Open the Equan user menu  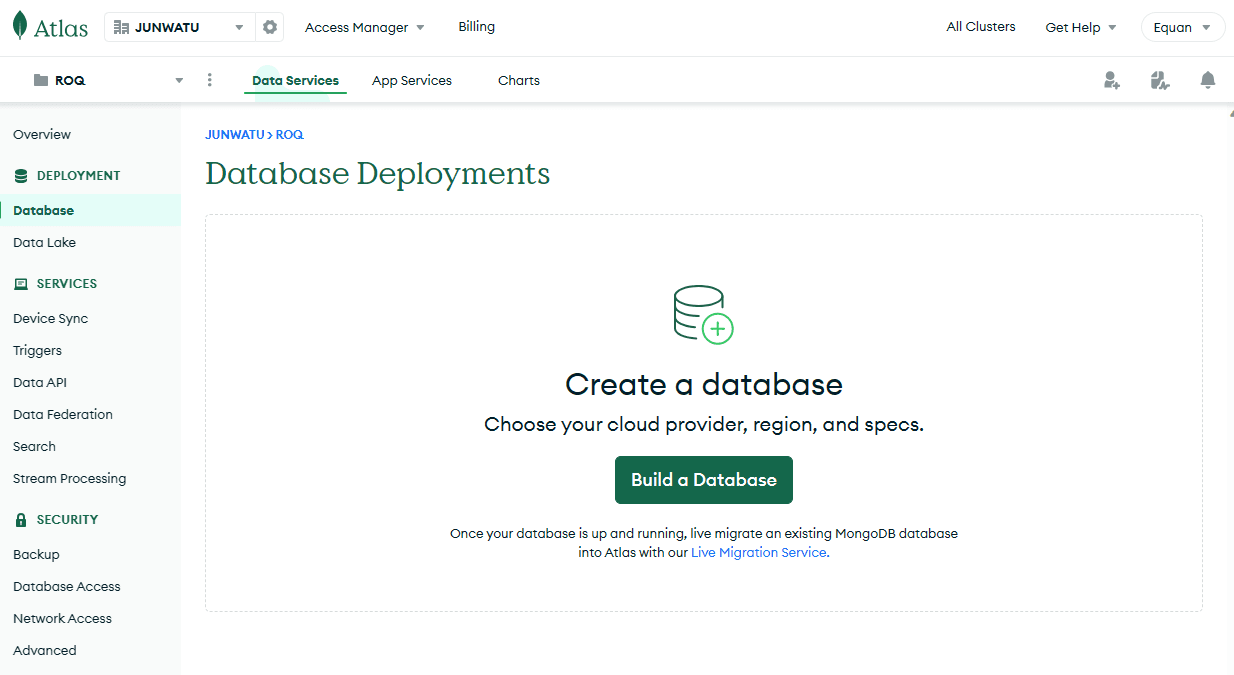tap(1183, 27)
